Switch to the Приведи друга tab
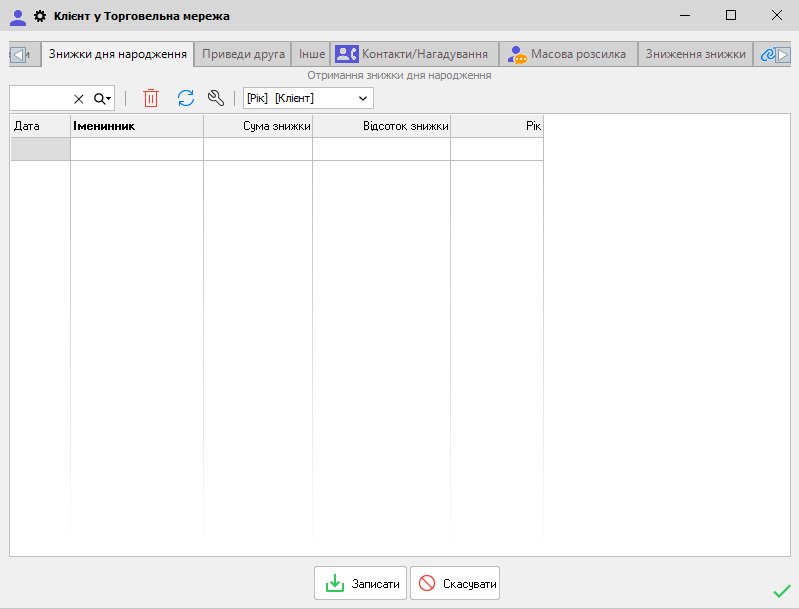 point(243,54)
